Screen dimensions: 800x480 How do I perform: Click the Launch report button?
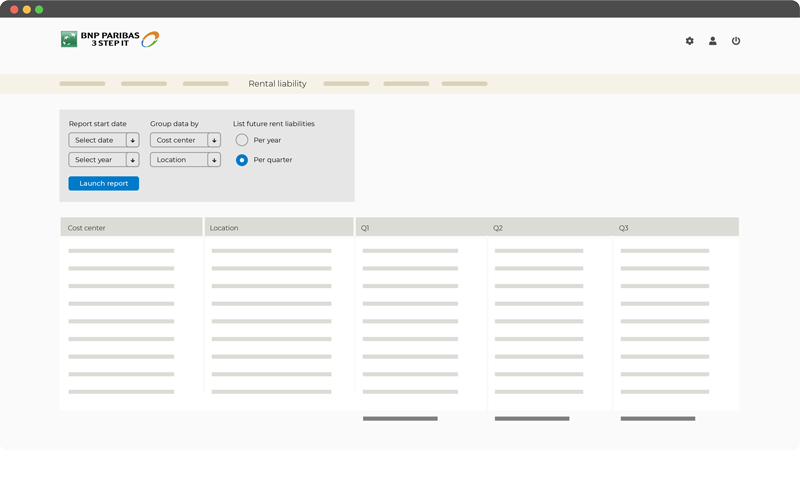coord(104,184)
